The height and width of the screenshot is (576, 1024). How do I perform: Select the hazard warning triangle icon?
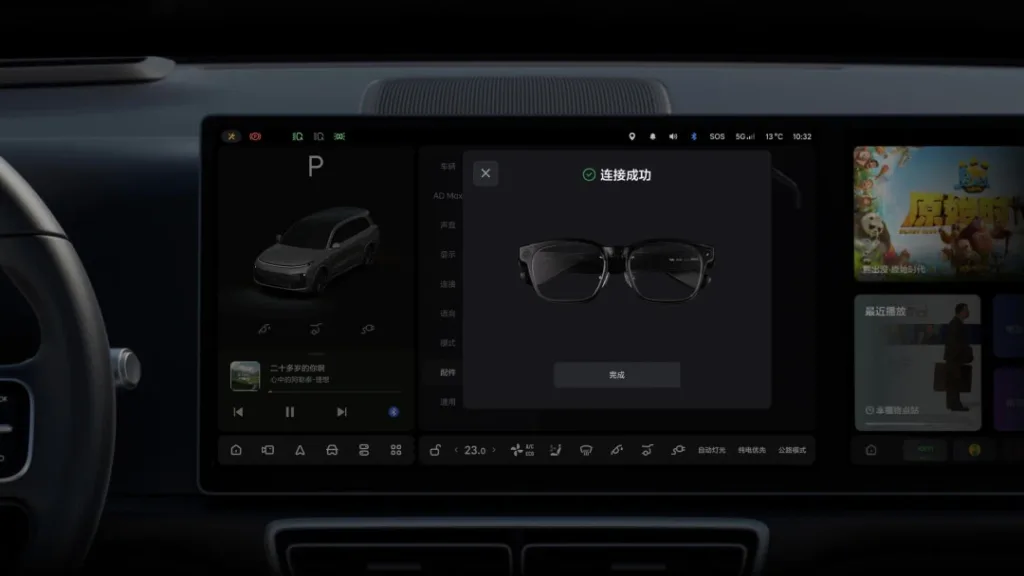(x=299, y=450)
